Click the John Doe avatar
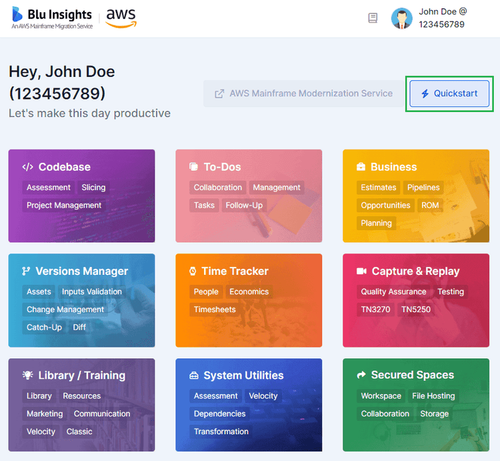Image resolution: width=500 pixels, height=461 pixels. pos(402,18)
